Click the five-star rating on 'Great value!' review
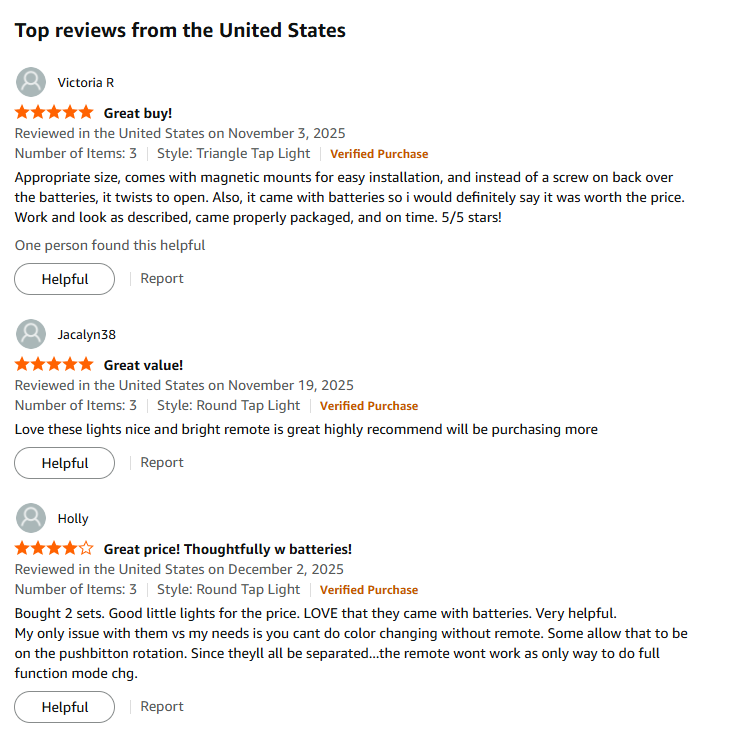 pos(54,365)
